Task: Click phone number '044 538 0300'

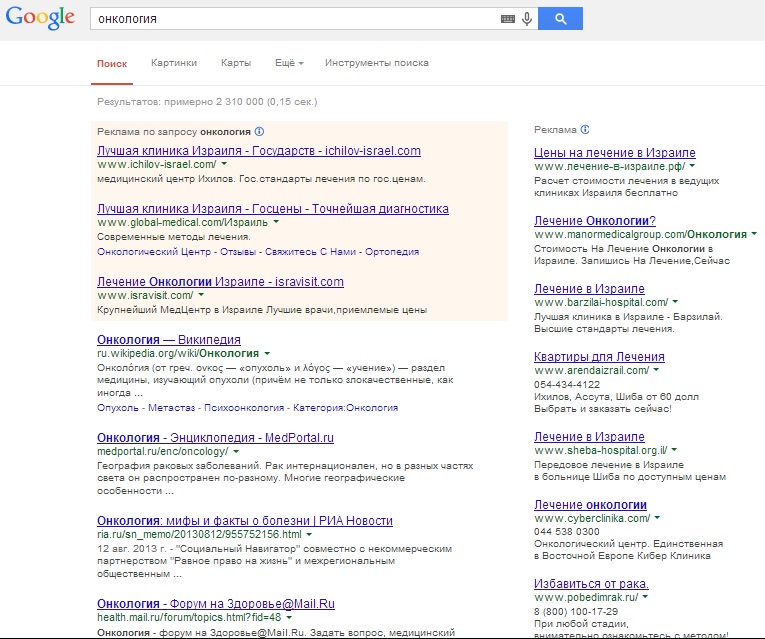Action: pos(566,532)
